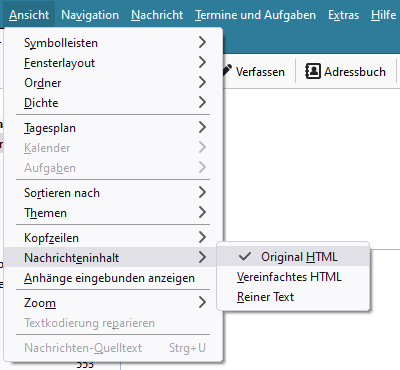Open the Nachricht menu in menu bar
Screen dimensions: 400x370
point(157,15)
